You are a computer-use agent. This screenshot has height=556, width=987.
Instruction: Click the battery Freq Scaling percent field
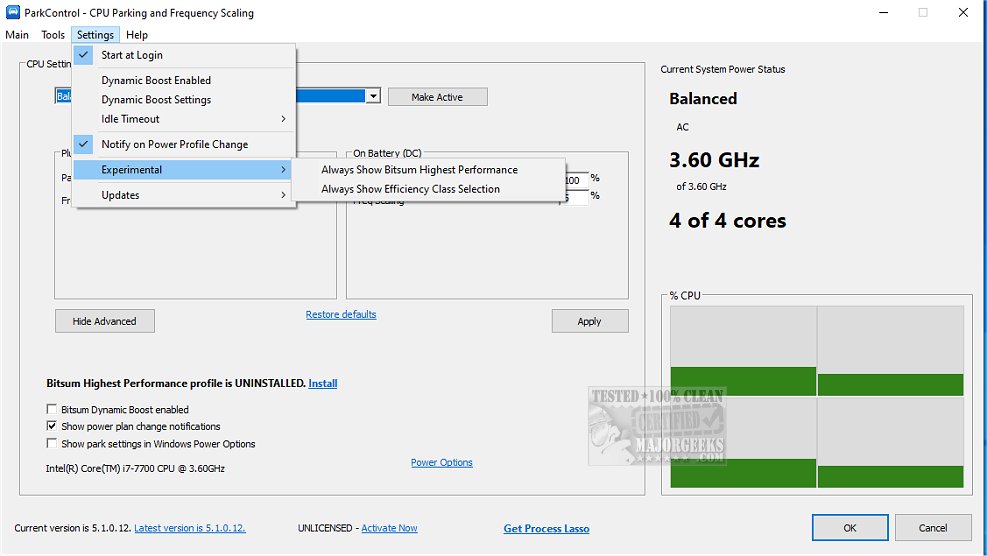click(575, 198)
